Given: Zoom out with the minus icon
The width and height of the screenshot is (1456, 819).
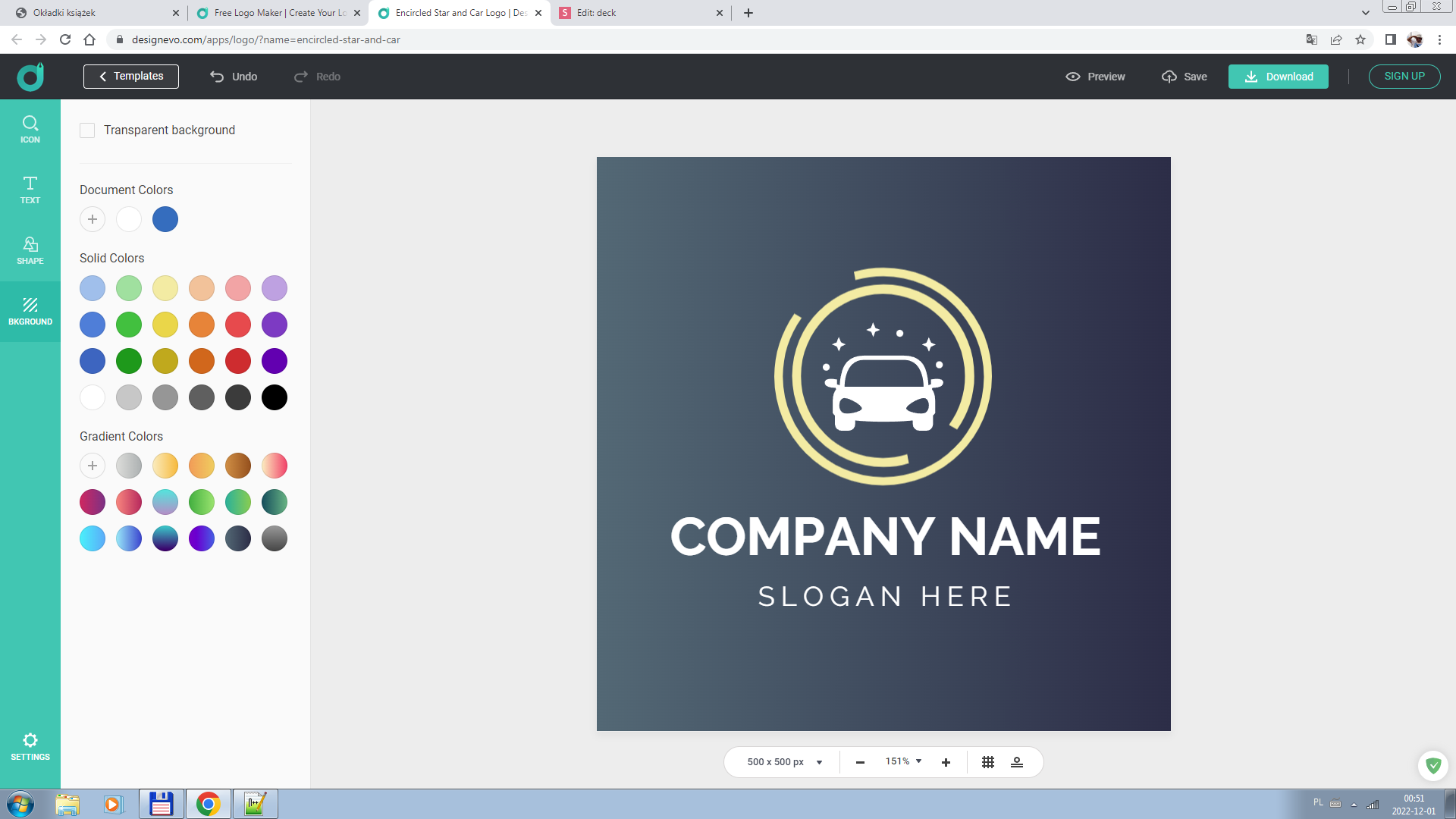Looking at the screenshot, I should point(860,762).
